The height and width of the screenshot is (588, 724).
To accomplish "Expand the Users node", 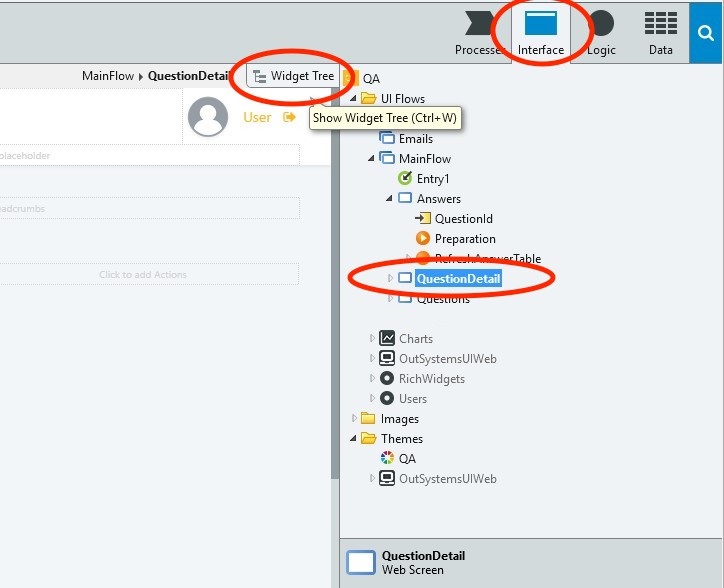I will click(x=372, y=398).
